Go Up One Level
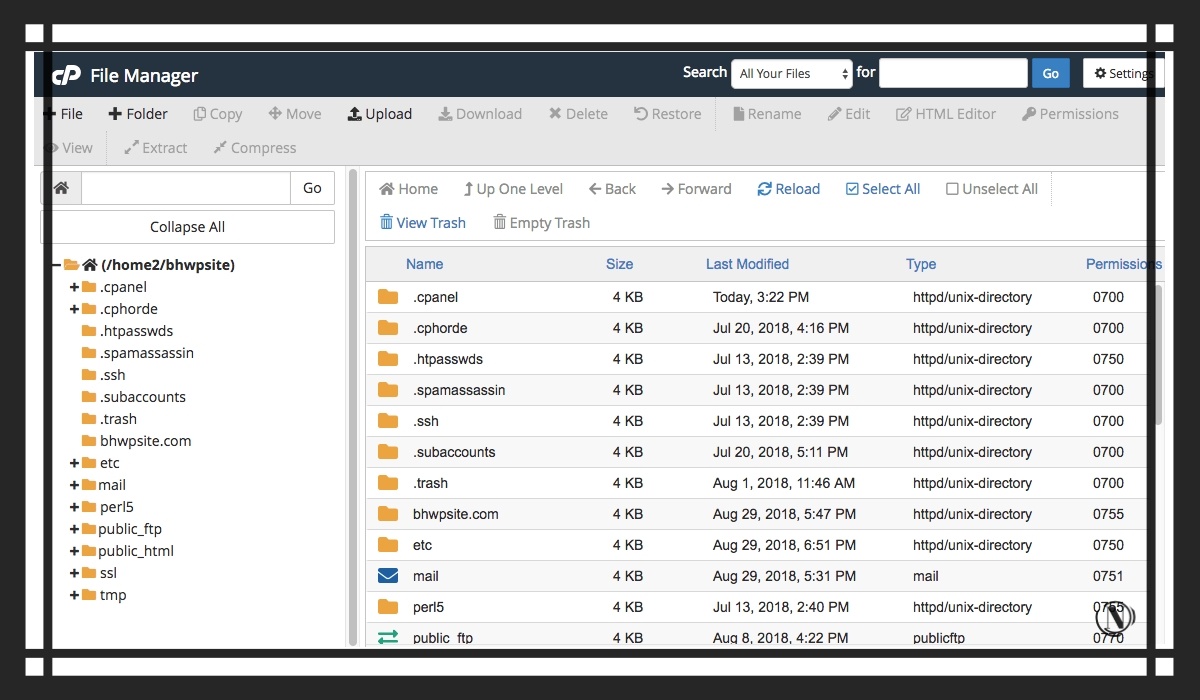The width and height of the screenshot is (1200, 700). click(513, 189)
